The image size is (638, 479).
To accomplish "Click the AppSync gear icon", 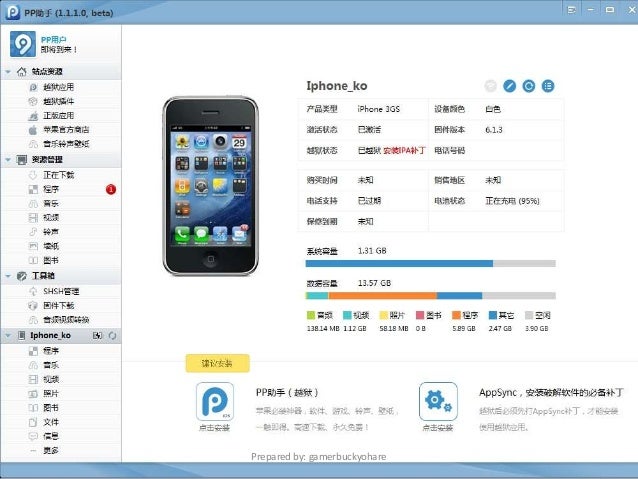I will click(438, 401).
